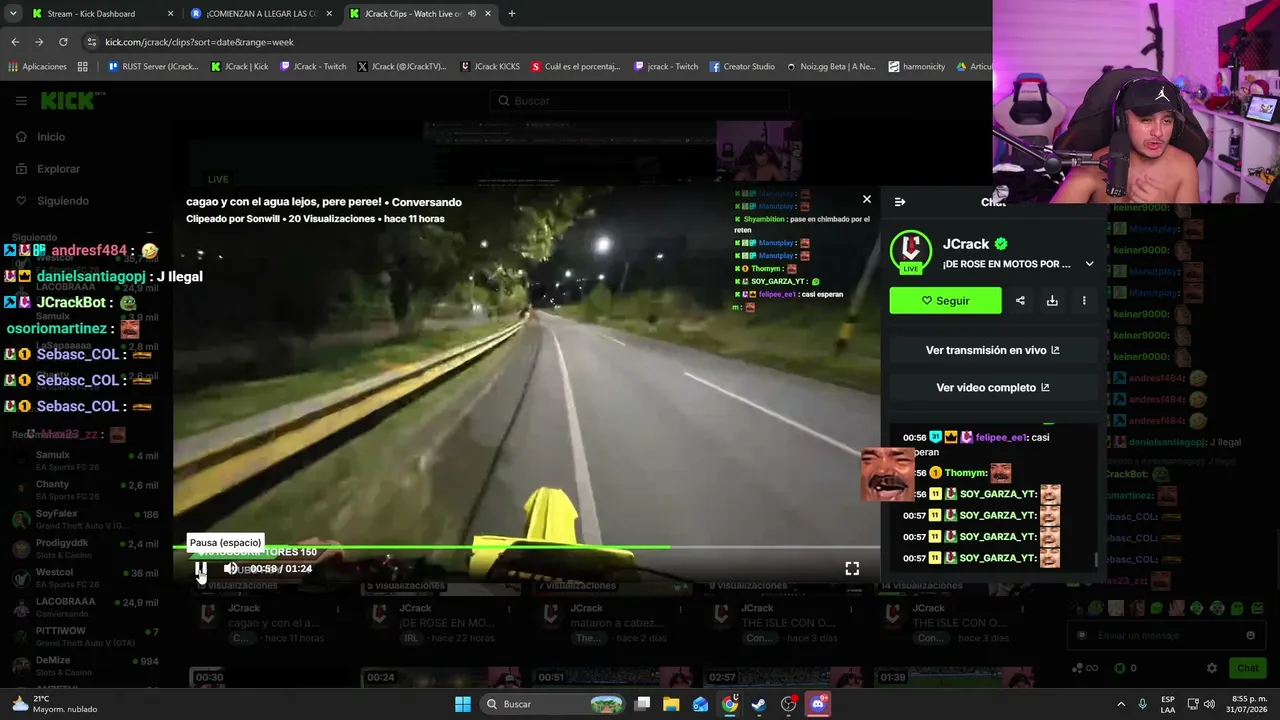
Task: Open the Creator Studio bookmark
Action: click(x=742, y=67)
